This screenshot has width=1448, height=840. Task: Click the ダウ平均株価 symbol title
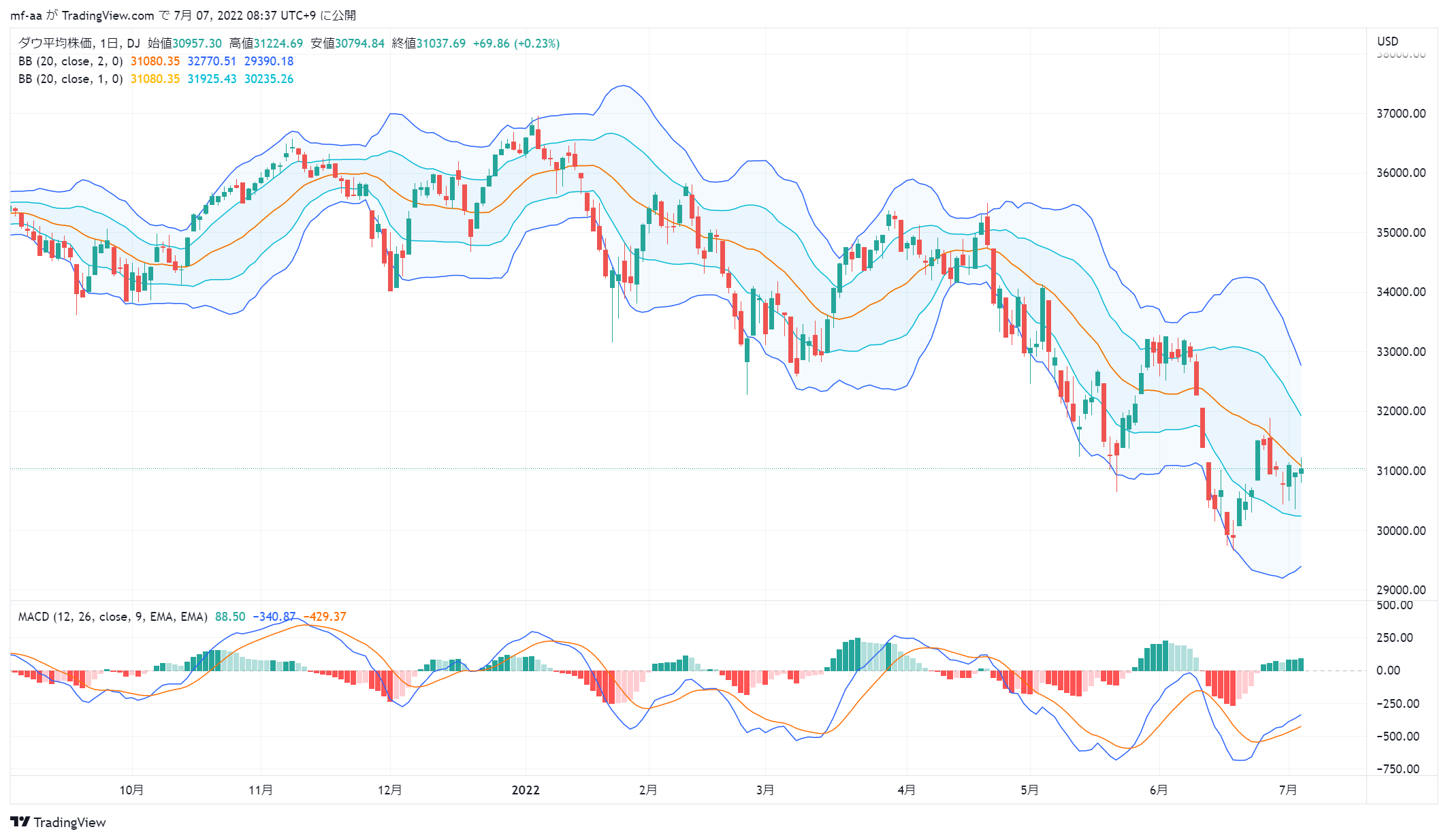(x=55, y=44)
